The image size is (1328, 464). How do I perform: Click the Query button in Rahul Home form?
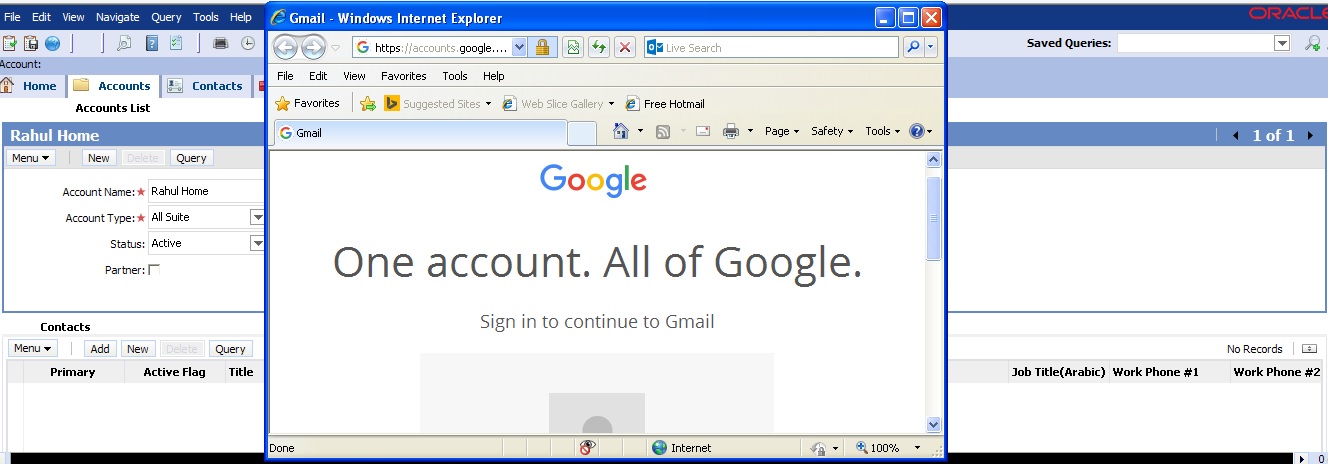click(191, 158)
